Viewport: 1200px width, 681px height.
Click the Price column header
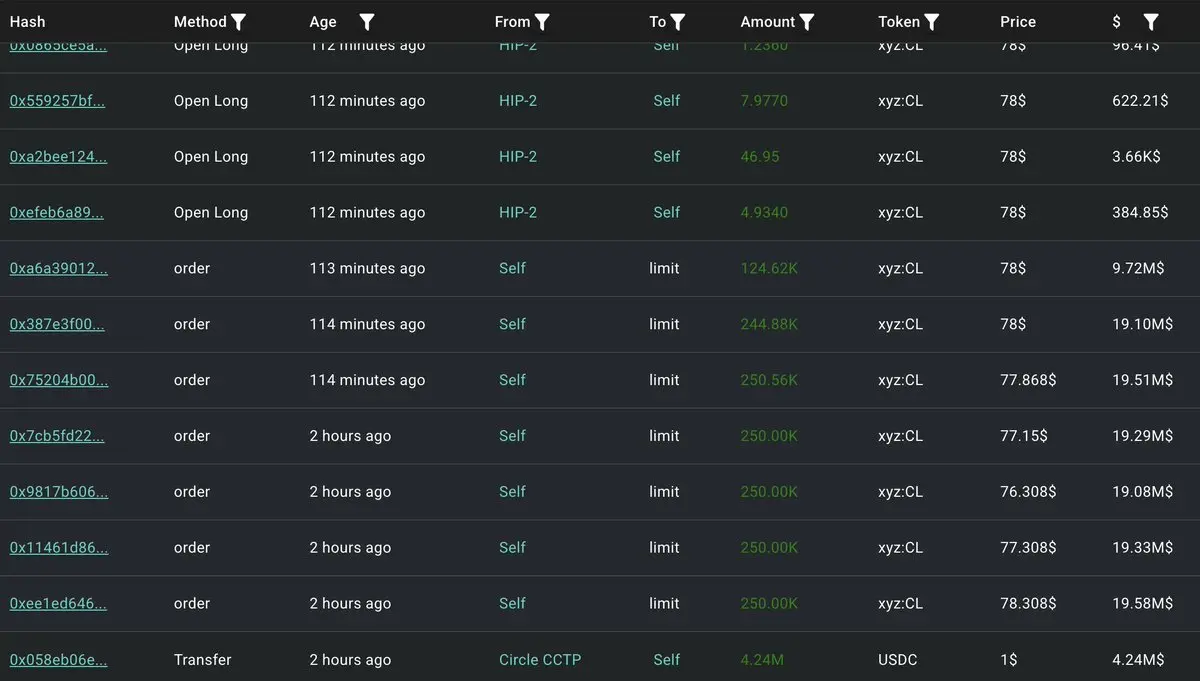(1018, 22)
